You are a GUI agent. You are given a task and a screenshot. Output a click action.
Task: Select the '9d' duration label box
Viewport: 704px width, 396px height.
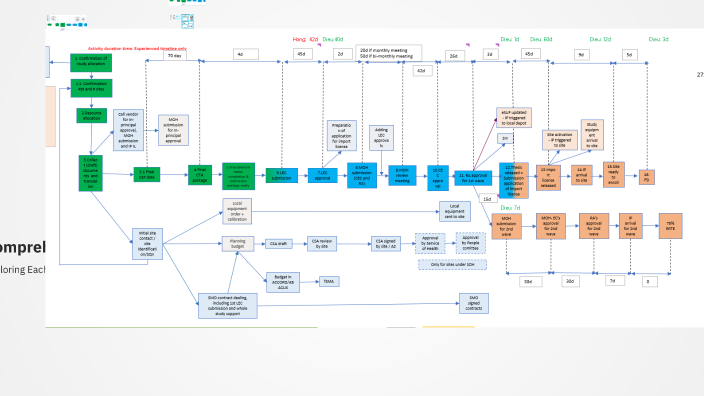point(582,55)
